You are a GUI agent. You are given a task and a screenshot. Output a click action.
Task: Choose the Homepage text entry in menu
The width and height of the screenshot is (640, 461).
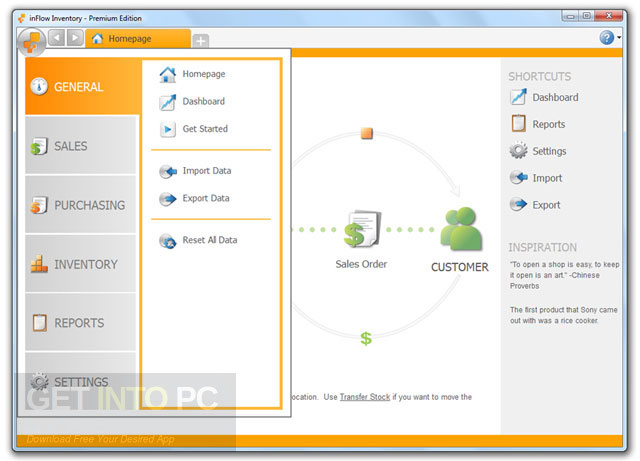pyautogui.click(x=204, y=74)
